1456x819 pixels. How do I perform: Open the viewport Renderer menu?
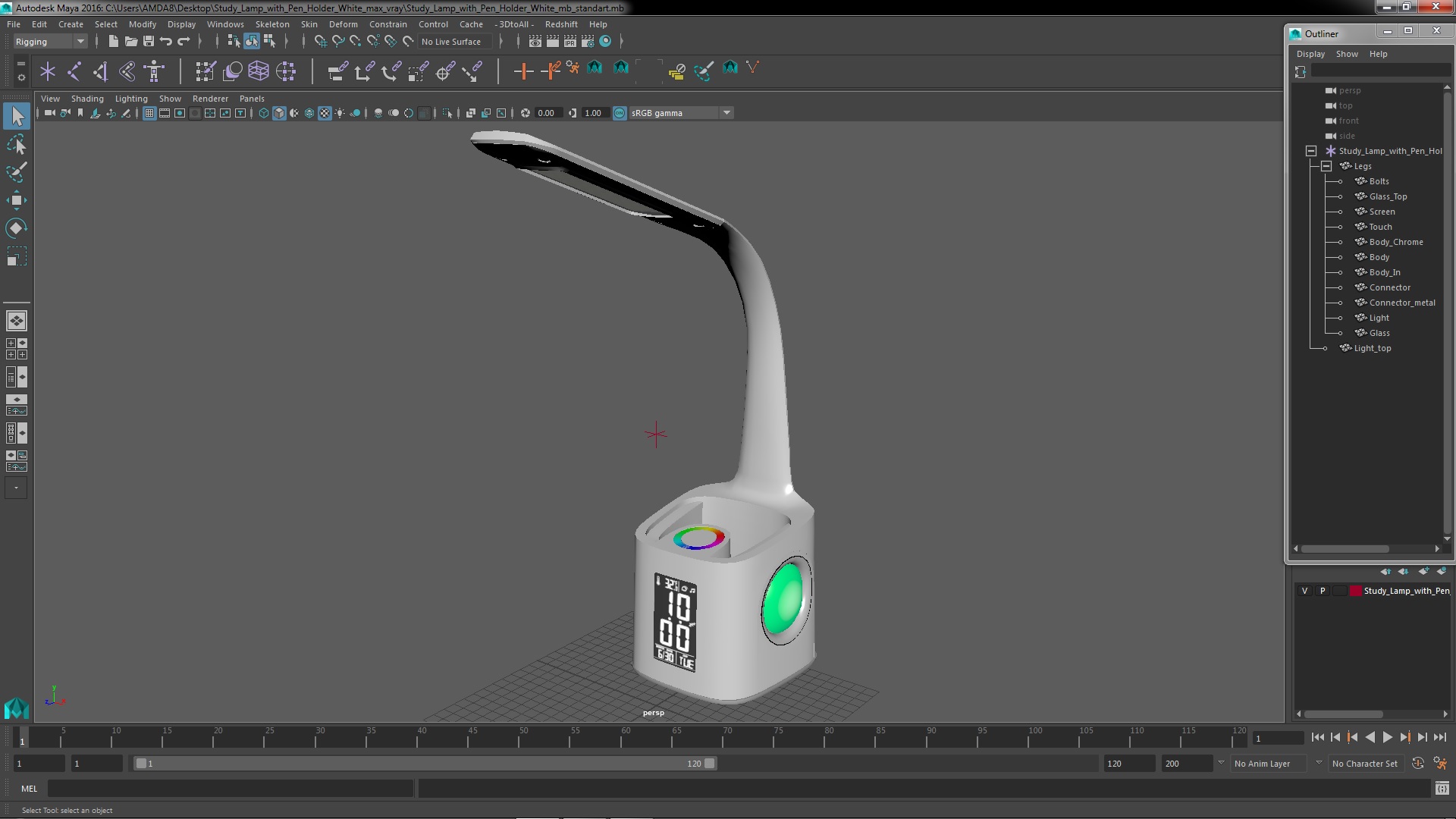click(210, 99)
